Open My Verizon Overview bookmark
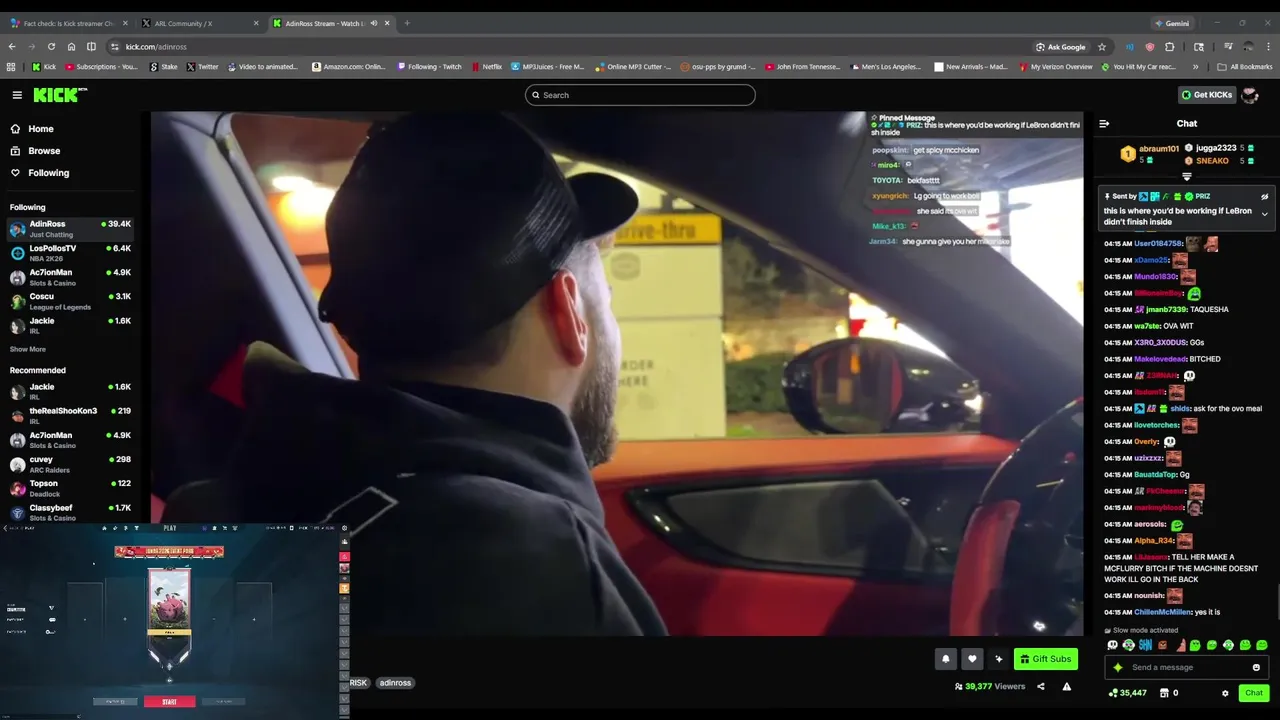Screen dimensions: 1280x720 click(1055, 67)
